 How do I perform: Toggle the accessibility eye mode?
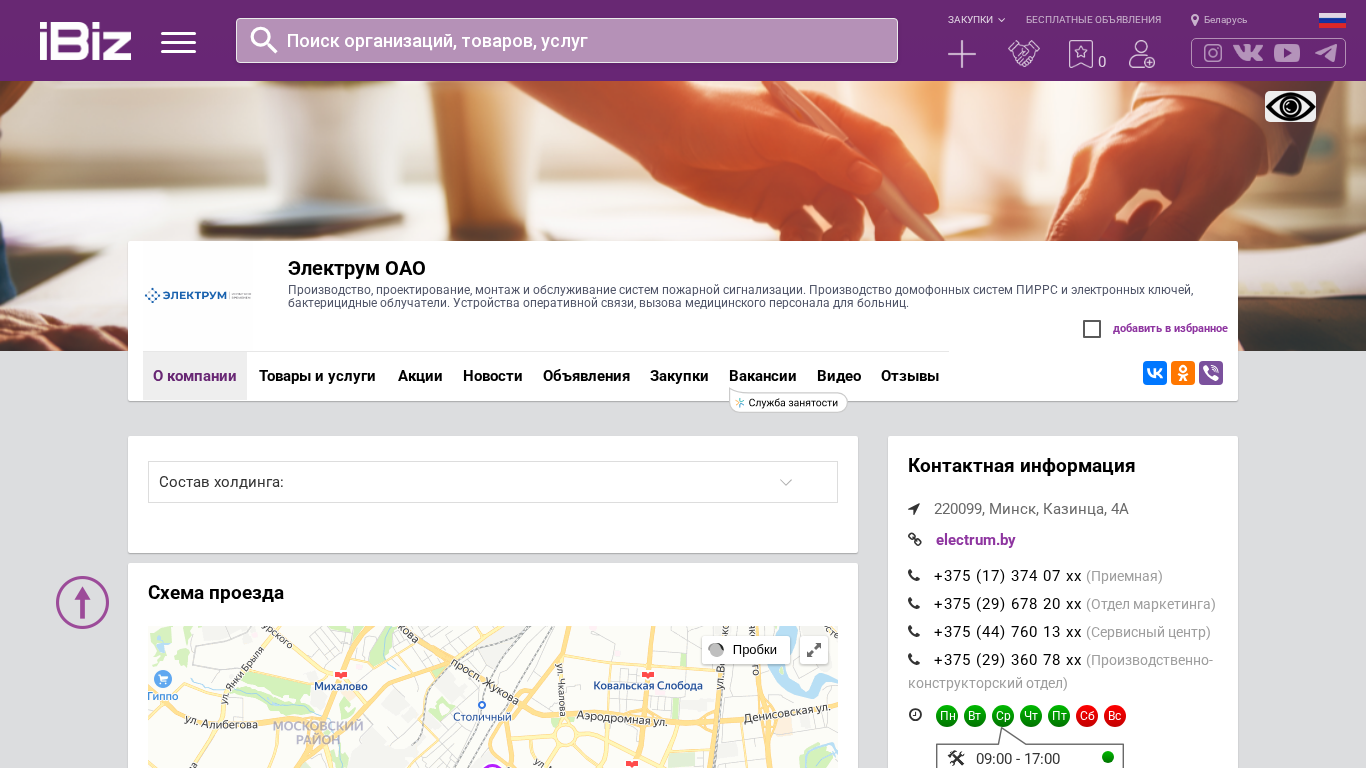[x=1290, y=106]
